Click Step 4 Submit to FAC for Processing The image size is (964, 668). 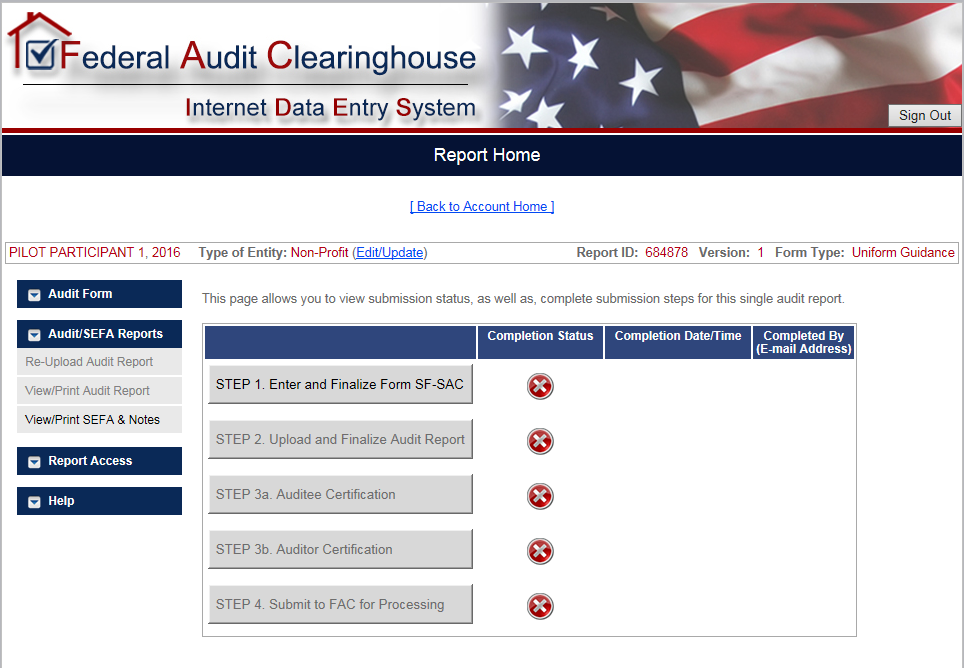coord(340,604)
